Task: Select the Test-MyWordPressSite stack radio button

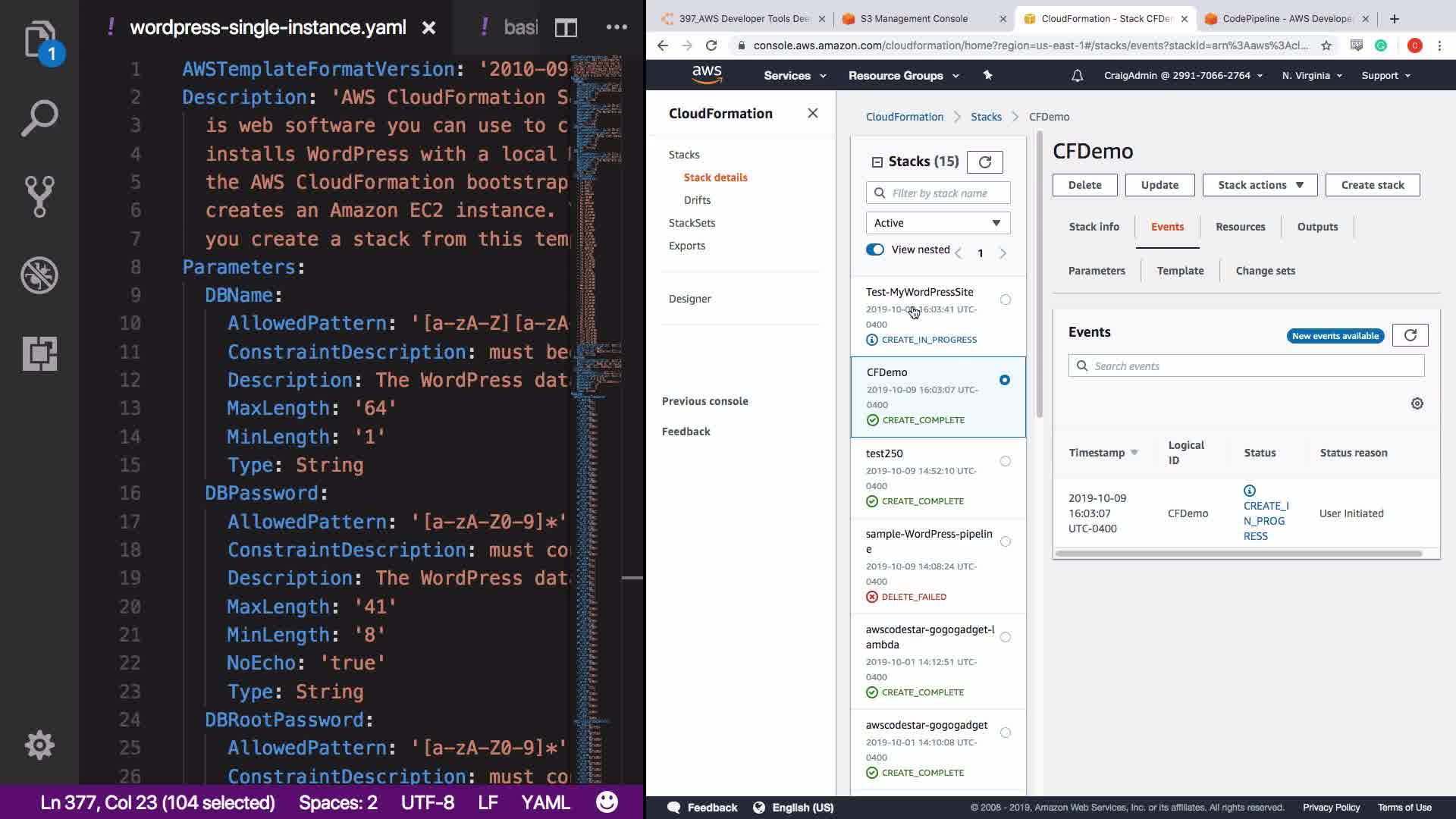Action: (x=1005, y=300)
